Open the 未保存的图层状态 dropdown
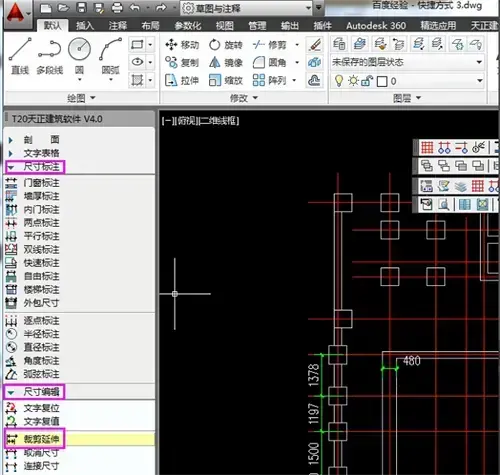The image size is (500, 475). click(x=407, y=62)
